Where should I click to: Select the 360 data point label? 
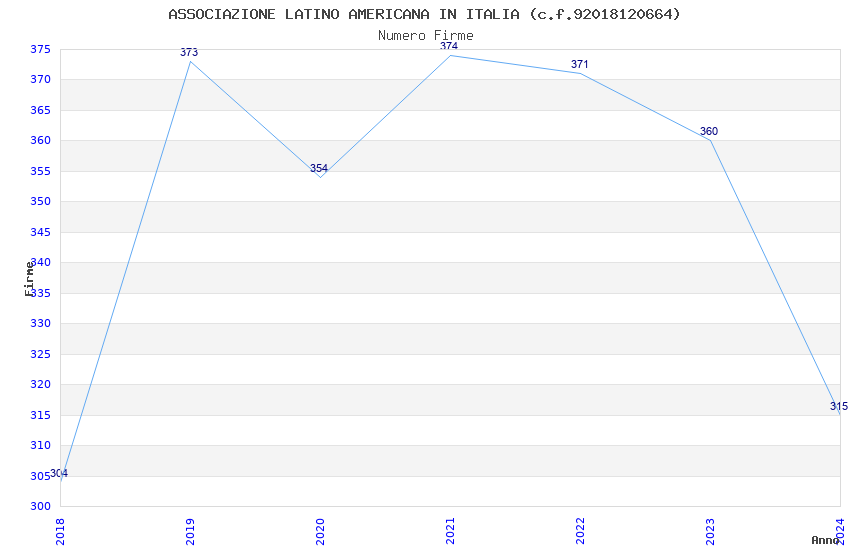pos(709,132)
